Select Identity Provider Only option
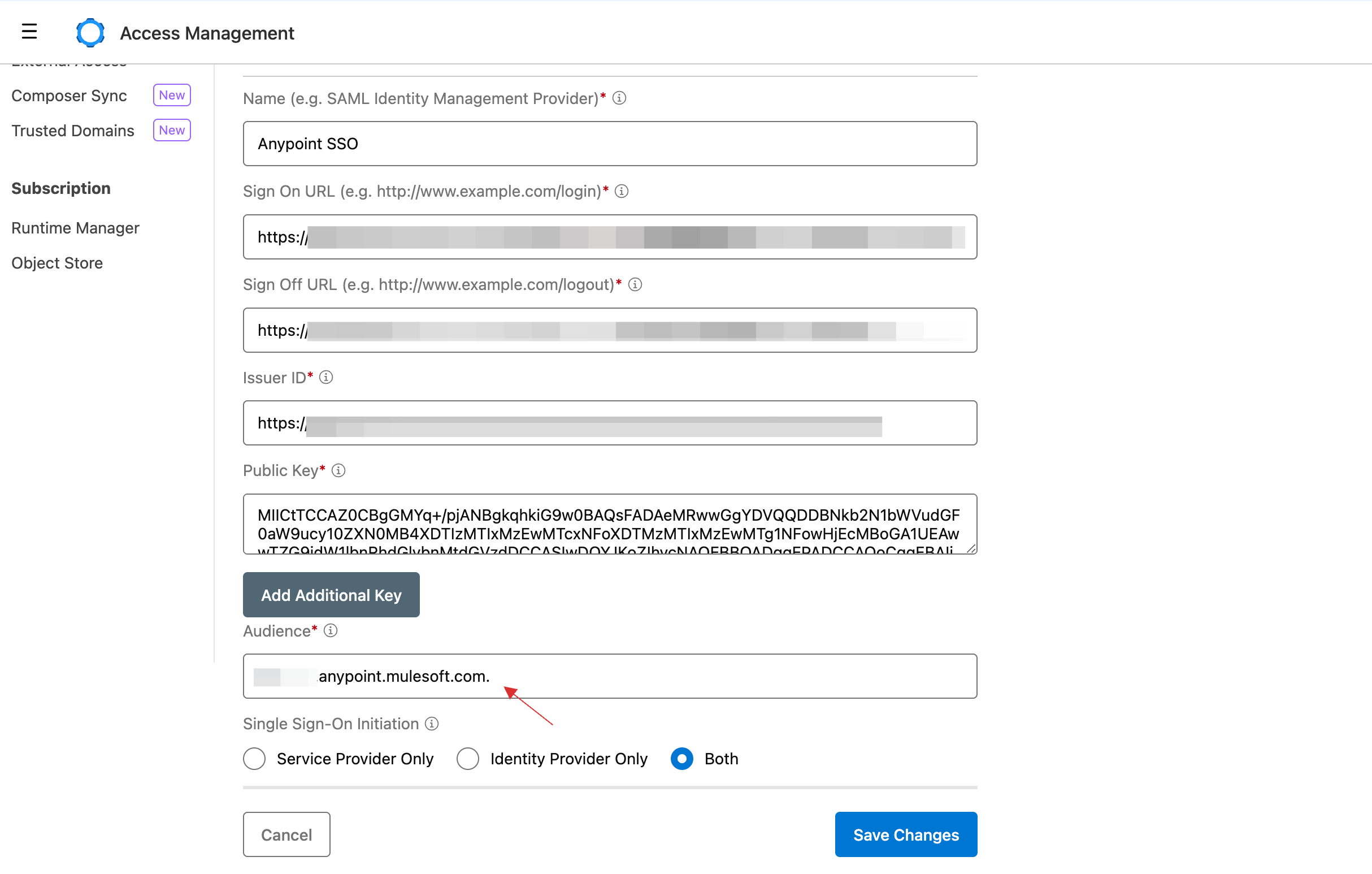Image resolution: width=1372 pixels, height=874 pixels. pyautogui.click(x=467, y=759)
